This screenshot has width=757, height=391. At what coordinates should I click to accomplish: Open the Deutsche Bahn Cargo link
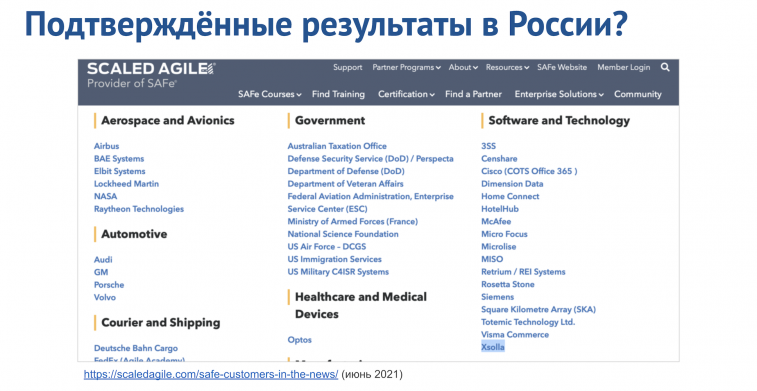click(136, 348)
